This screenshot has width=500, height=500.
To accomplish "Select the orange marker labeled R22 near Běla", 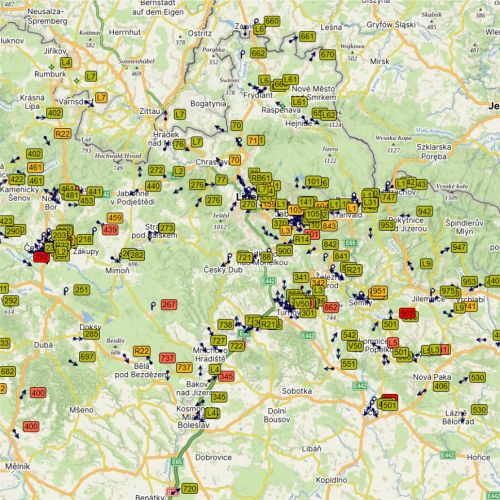I will tap(141, 351).
